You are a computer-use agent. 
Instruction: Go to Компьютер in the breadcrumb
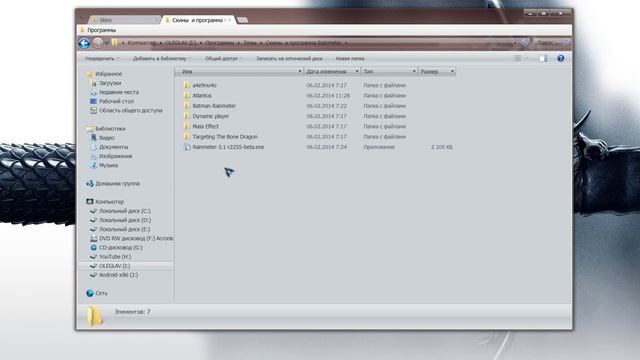pyautogui.click(x=142, y=42)
